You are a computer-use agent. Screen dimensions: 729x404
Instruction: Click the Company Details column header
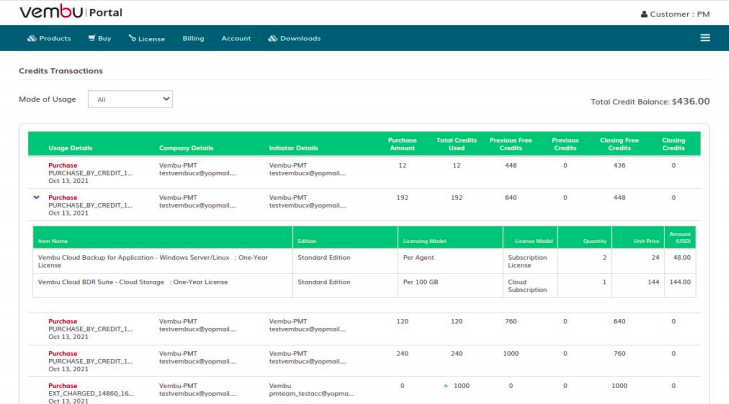(186, 148)
